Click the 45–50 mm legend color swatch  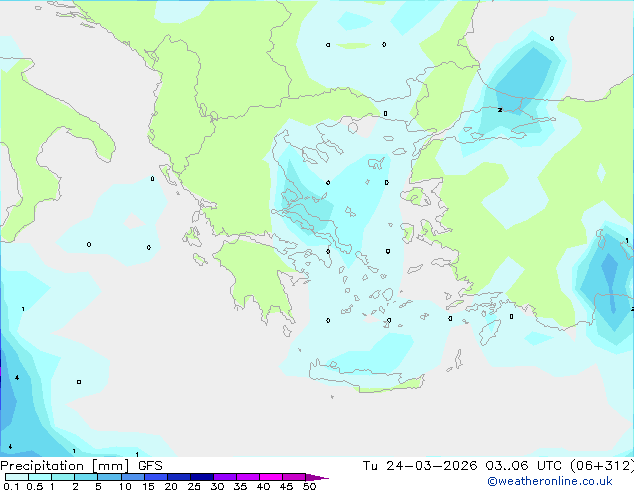coord(294,477)
